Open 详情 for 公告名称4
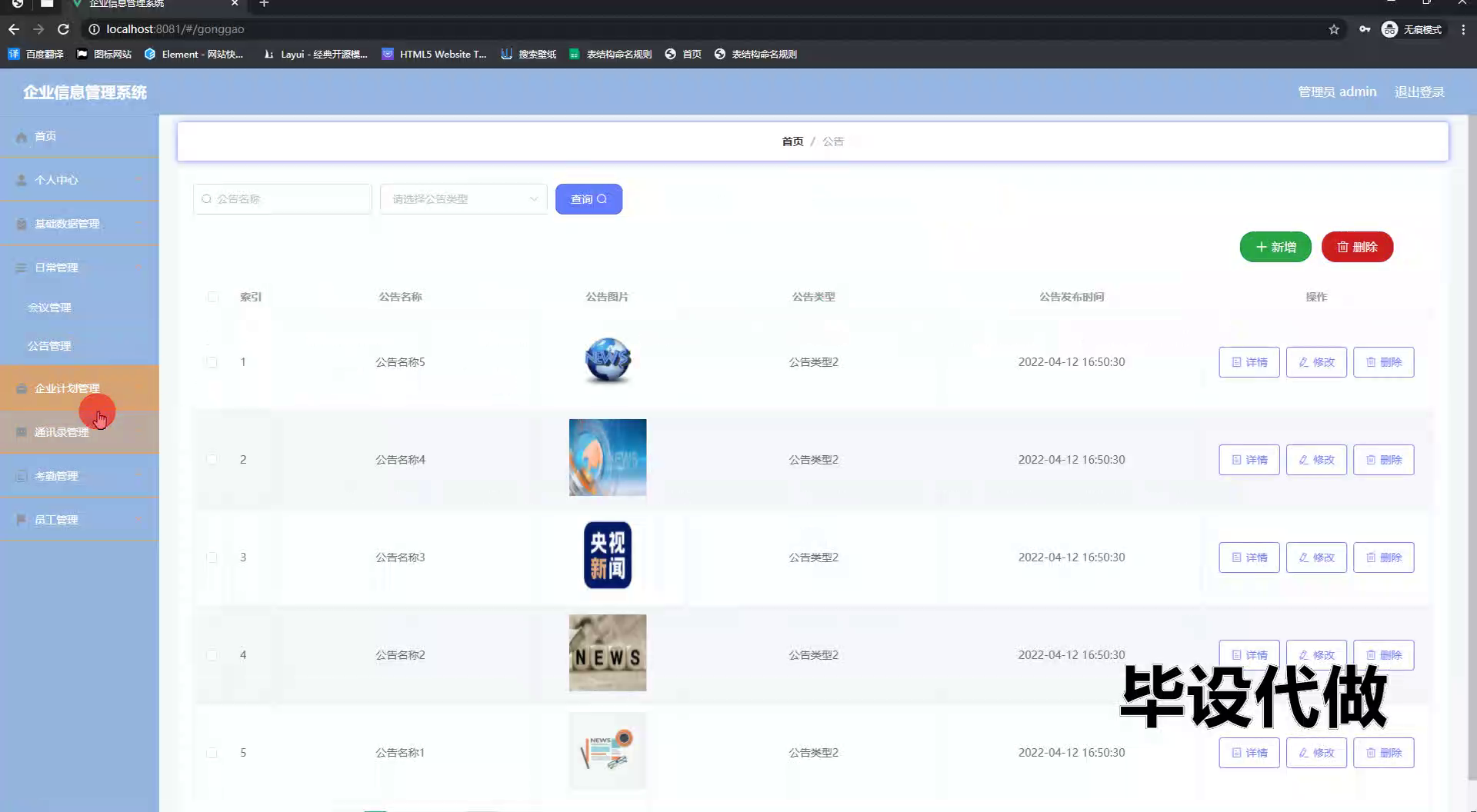1477x812 pixels. coord(1249,460)
